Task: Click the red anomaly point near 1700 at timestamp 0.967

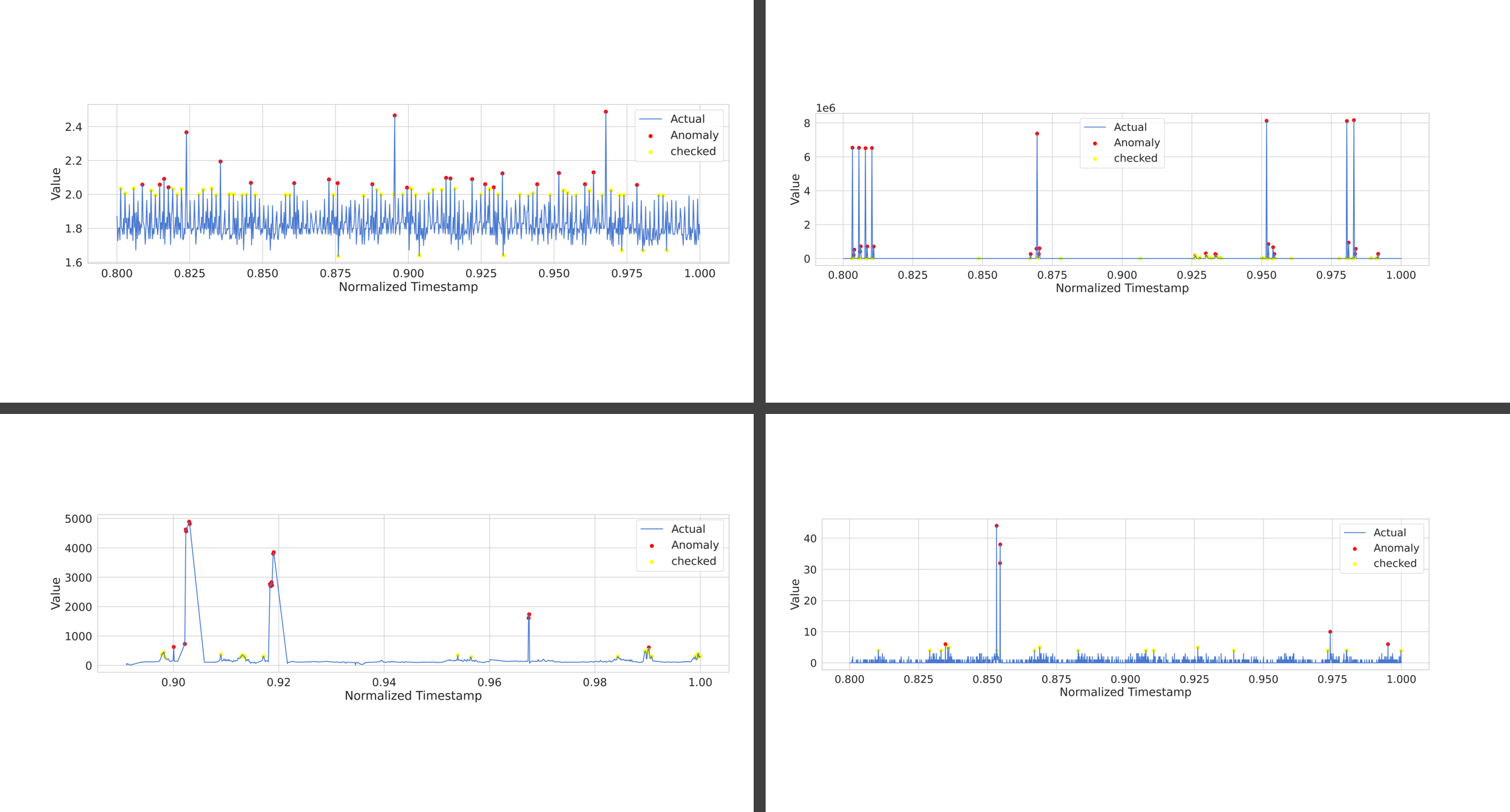Action: coord(529,615)
